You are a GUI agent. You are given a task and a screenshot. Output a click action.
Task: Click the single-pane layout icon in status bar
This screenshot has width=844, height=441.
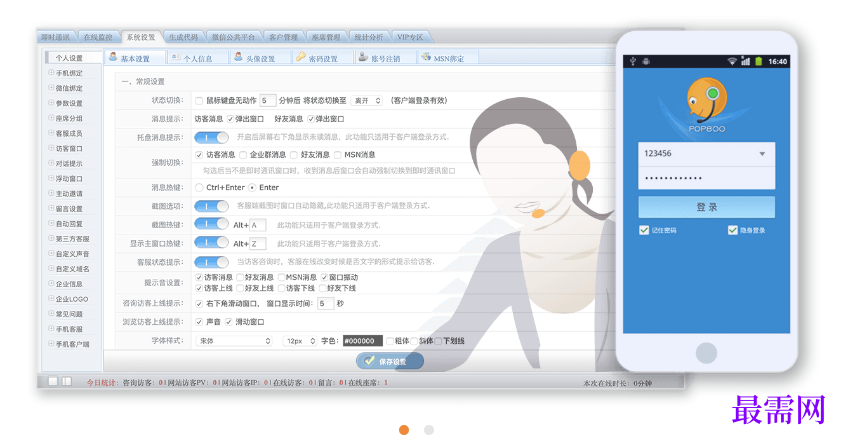tap(53, 381)
